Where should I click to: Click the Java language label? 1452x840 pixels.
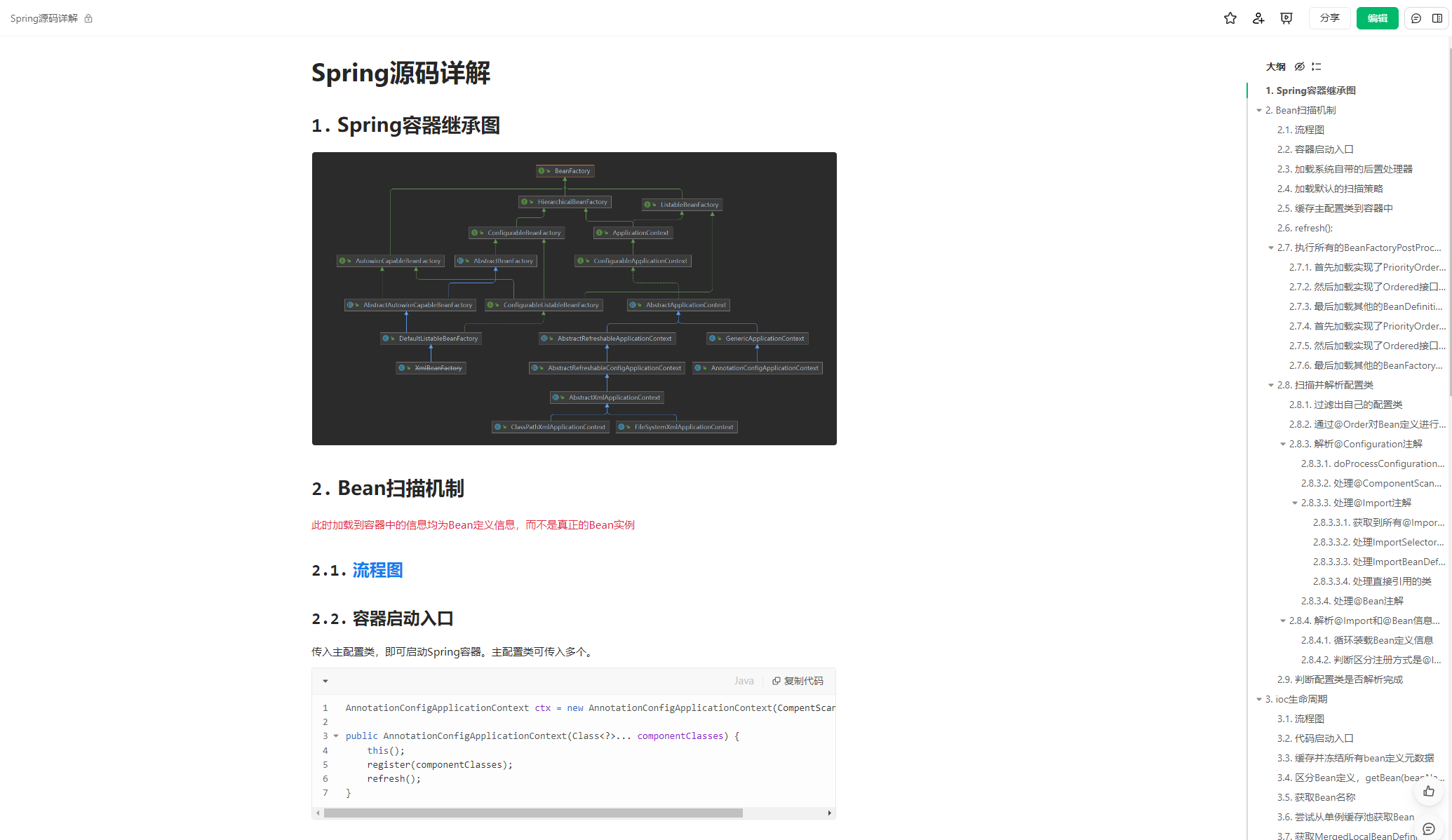744,681
